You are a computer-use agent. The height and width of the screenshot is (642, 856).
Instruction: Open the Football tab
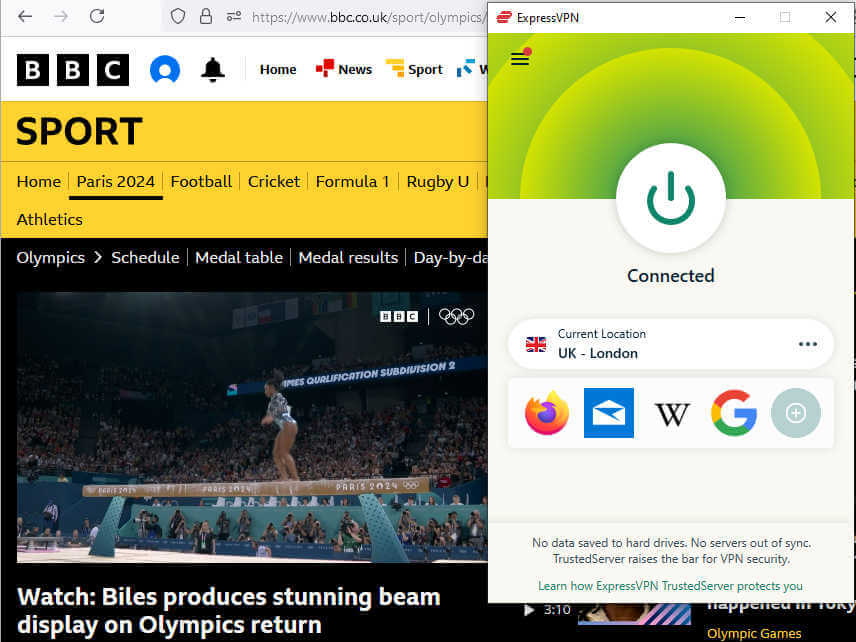pos(201,181)
